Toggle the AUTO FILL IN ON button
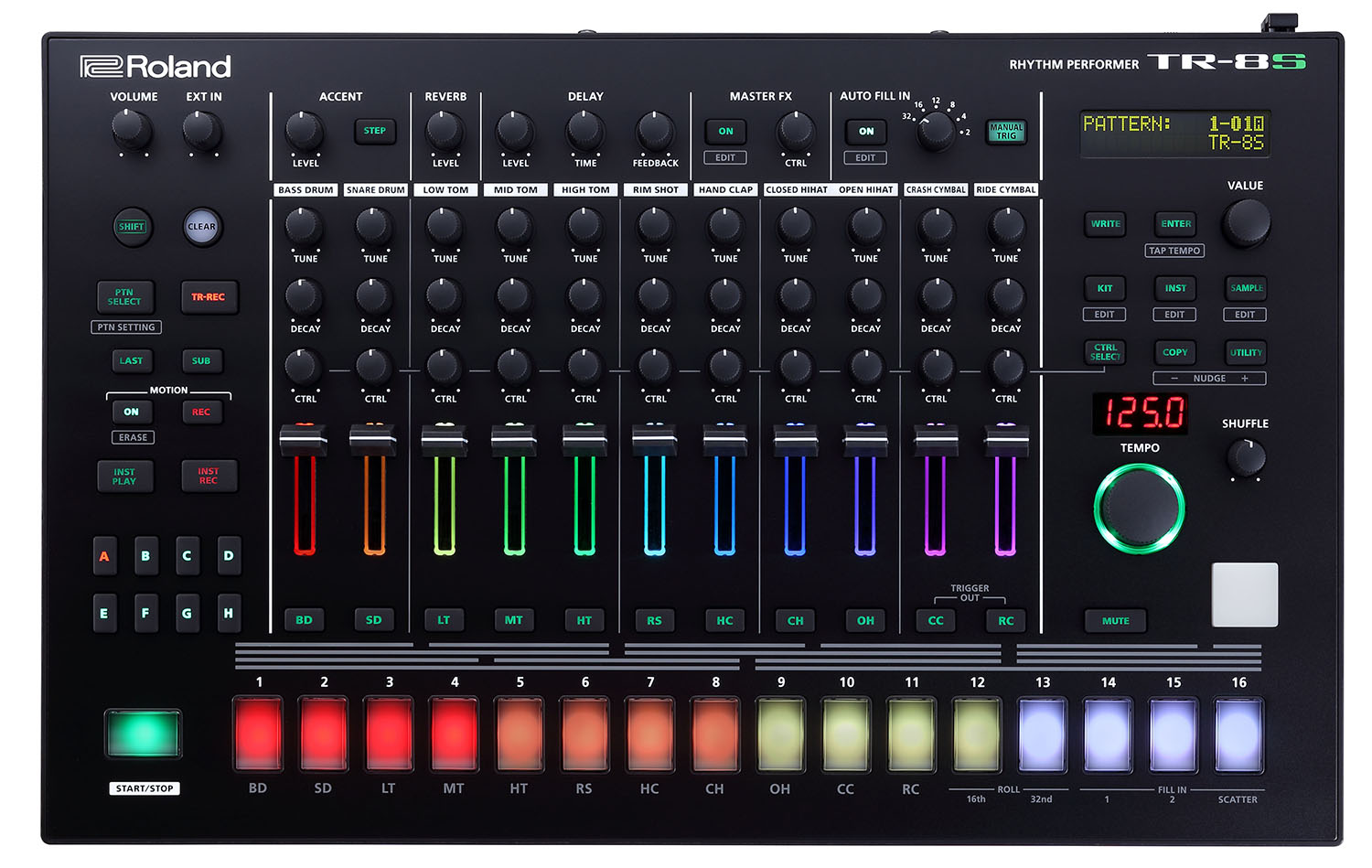This screenshot has width=1372, height=868. pyautogui.click(x=866, y=132)
